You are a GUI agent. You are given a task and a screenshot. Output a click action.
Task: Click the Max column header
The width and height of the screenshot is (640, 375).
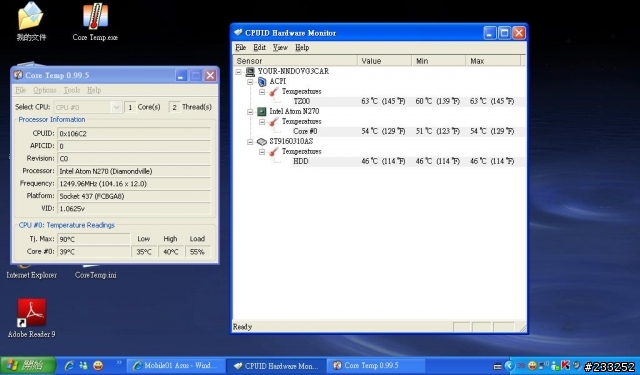click(493, 61)
